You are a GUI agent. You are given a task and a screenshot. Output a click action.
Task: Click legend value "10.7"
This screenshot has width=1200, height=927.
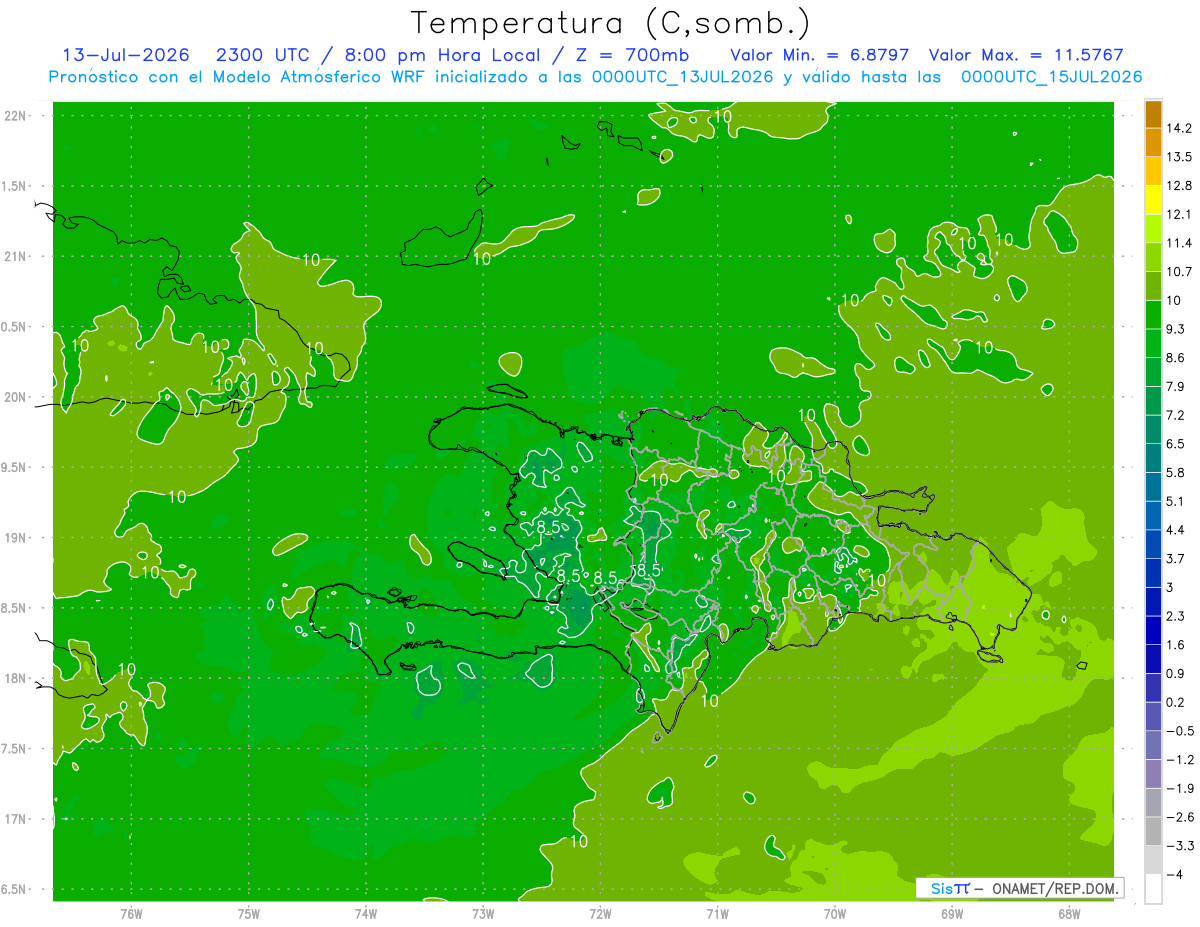tap(1179, 272)
